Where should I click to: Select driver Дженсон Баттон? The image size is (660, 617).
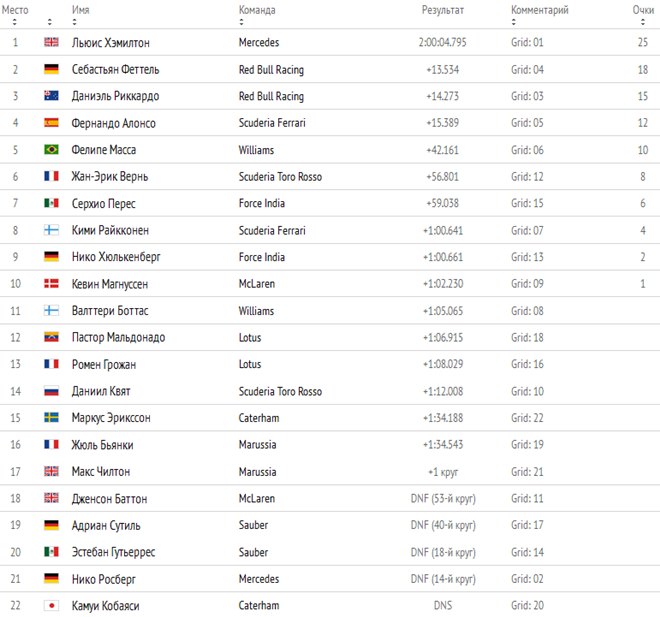pos(109,499)
